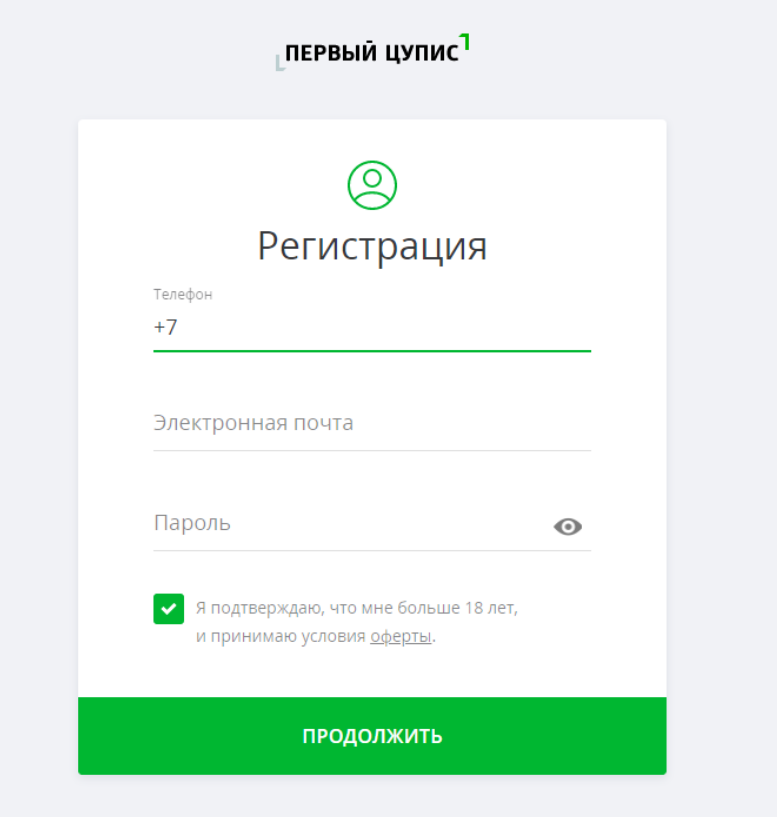Show password with the eye icon

(568, 527)
